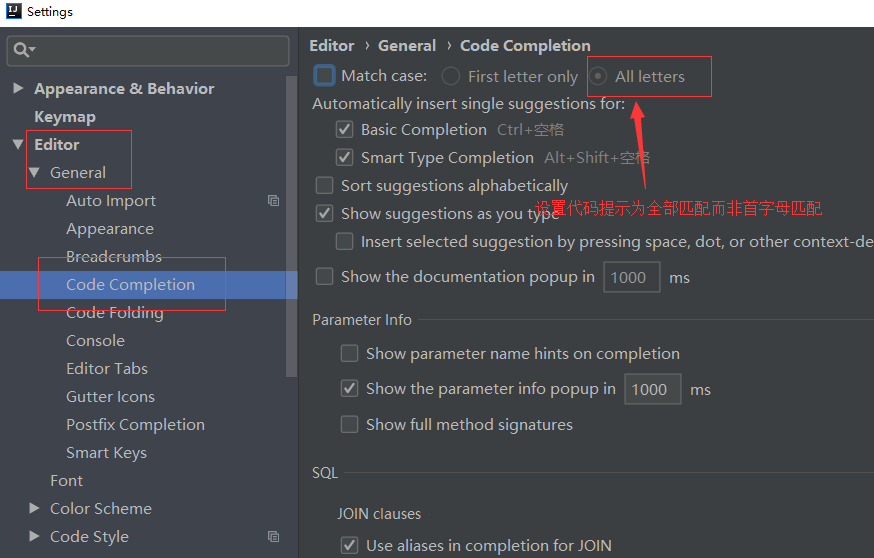Click the documentation popup delay field
This screenshot has height=558, width=874.
click(x=631, y=277)
